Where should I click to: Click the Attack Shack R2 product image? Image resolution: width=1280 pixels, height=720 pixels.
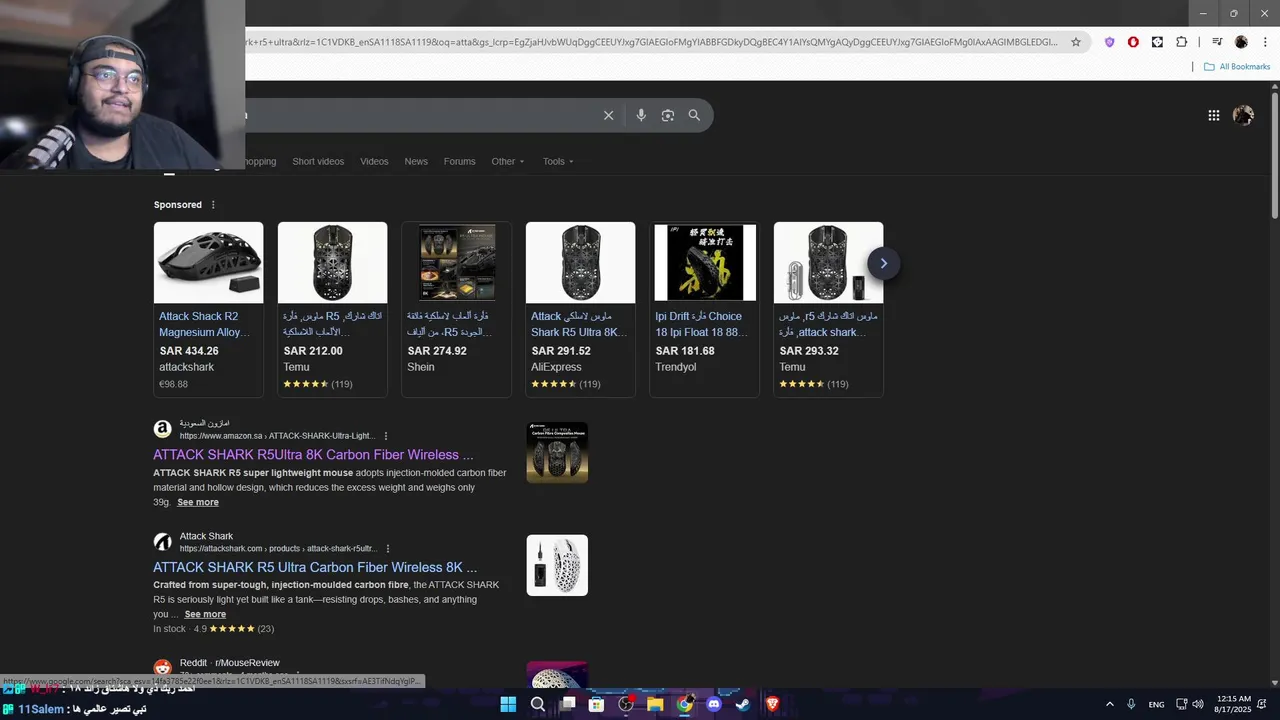(x=208, y=262)
